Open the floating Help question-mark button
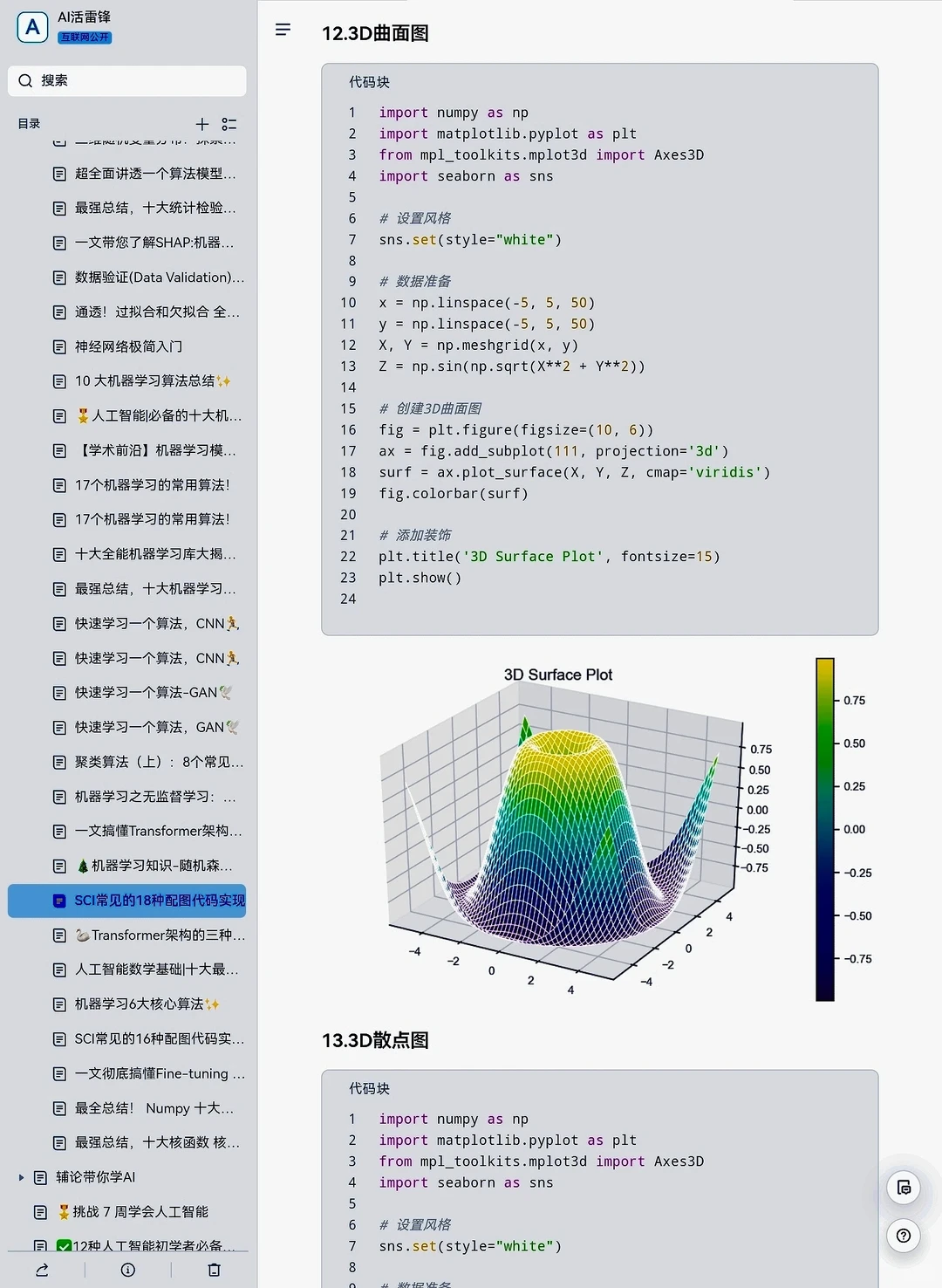 (x=904, y=1236)
